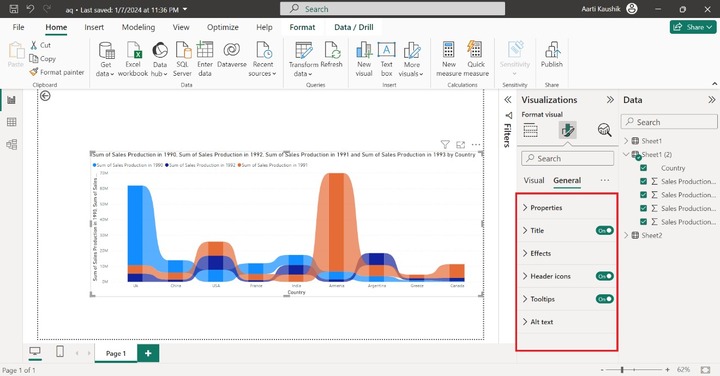Click the Copy icon in Clipboard group
720x376 pixels.
(34, 58)
